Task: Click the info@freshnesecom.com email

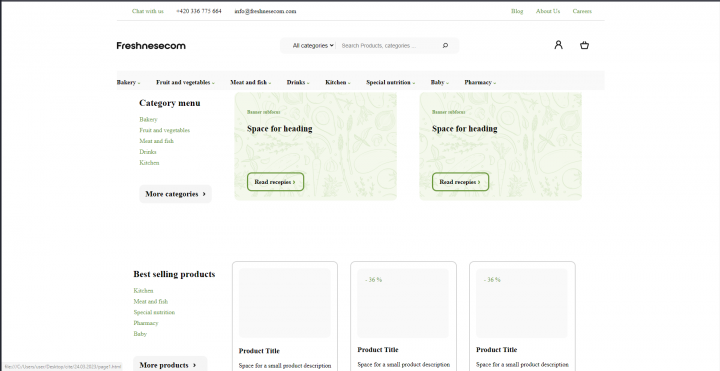Action: 265,11
